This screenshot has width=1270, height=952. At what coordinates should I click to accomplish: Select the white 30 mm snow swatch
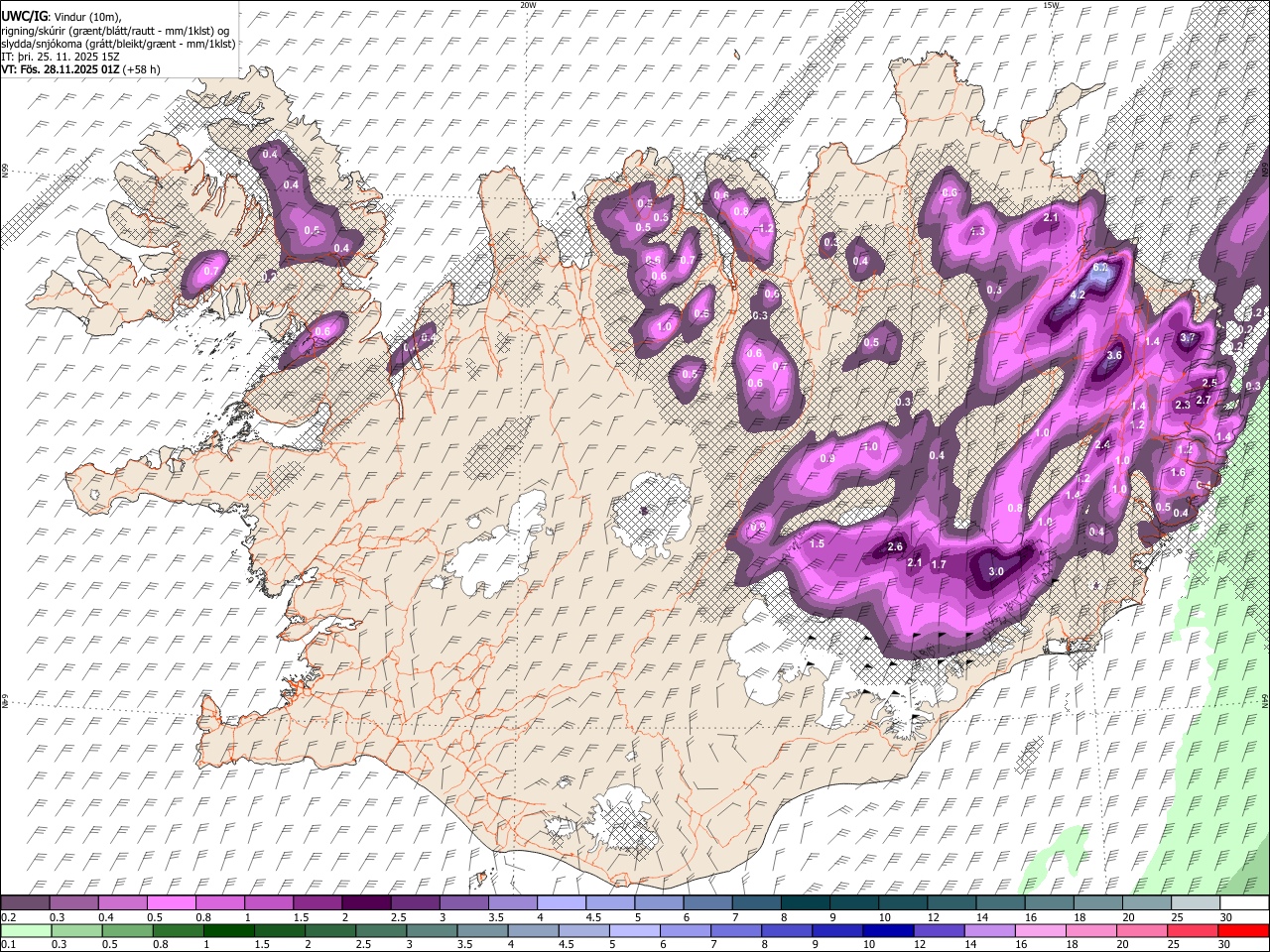(1244, 902)
